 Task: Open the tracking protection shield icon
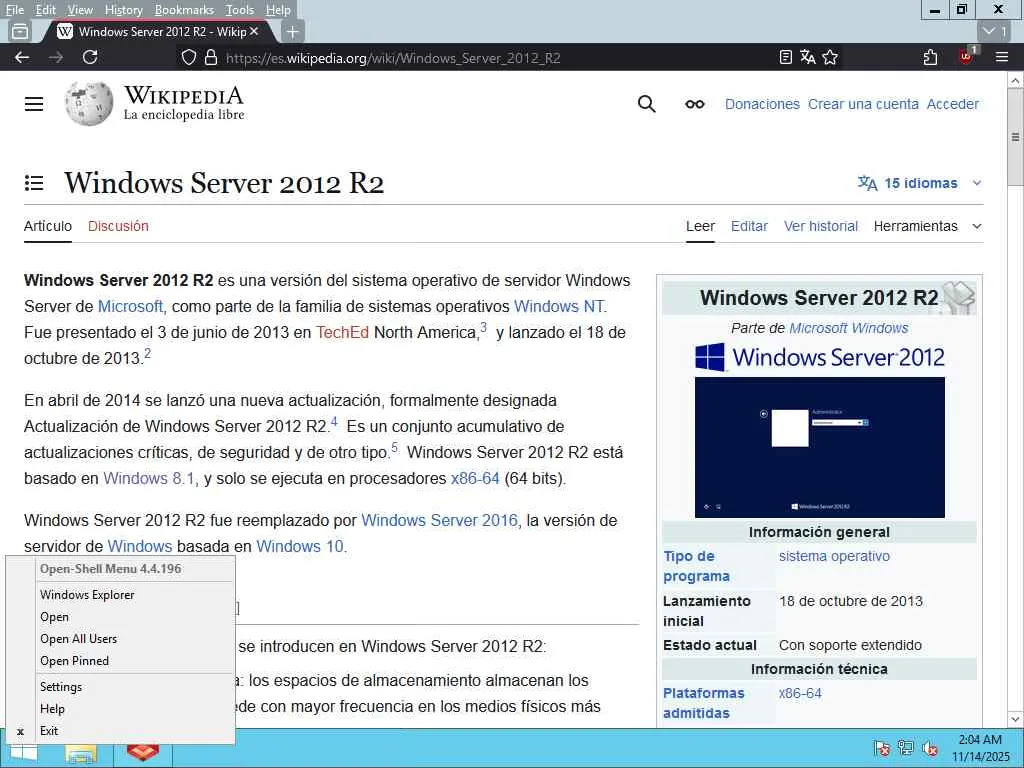pyautogui.click(x=189, y=57)
